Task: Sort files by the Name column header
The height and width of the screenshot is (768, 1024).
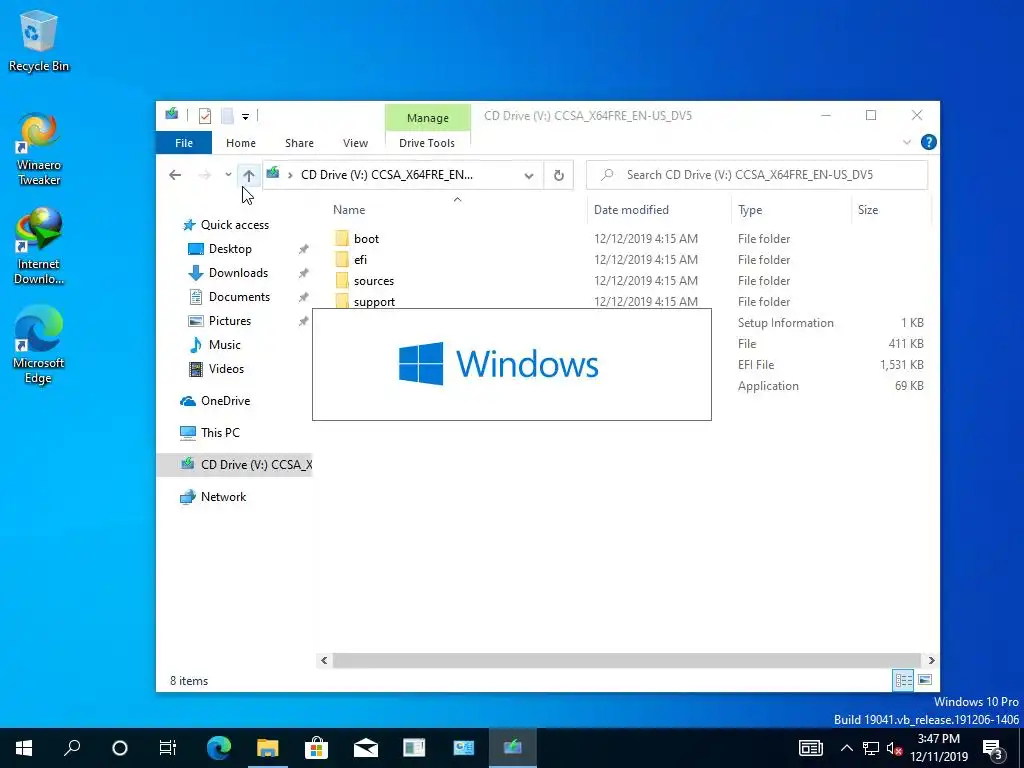Action: [349, 210]
